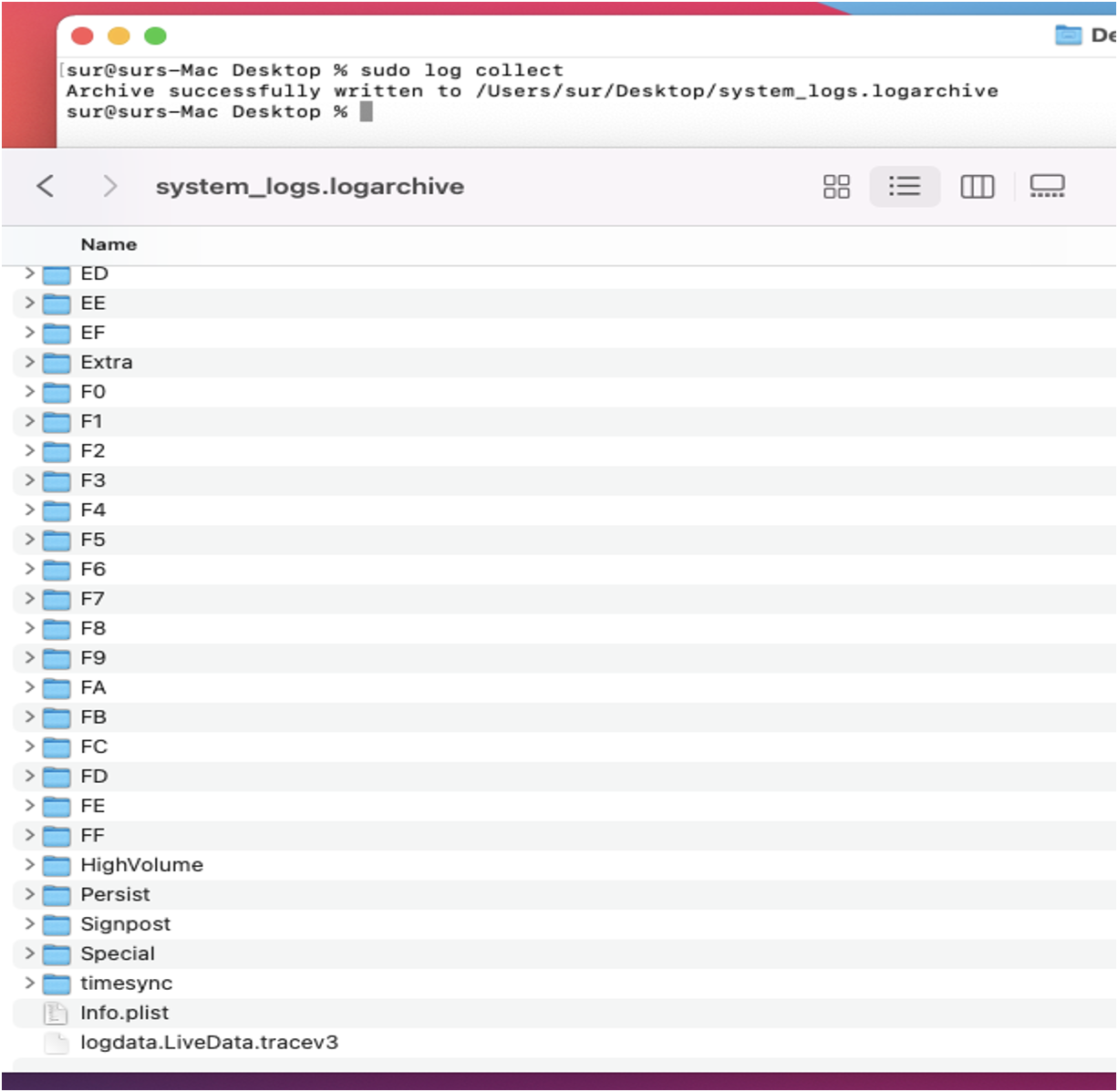Expand the F8 folder
The height and width of the screenshot is (1092, 1118).
29,627
